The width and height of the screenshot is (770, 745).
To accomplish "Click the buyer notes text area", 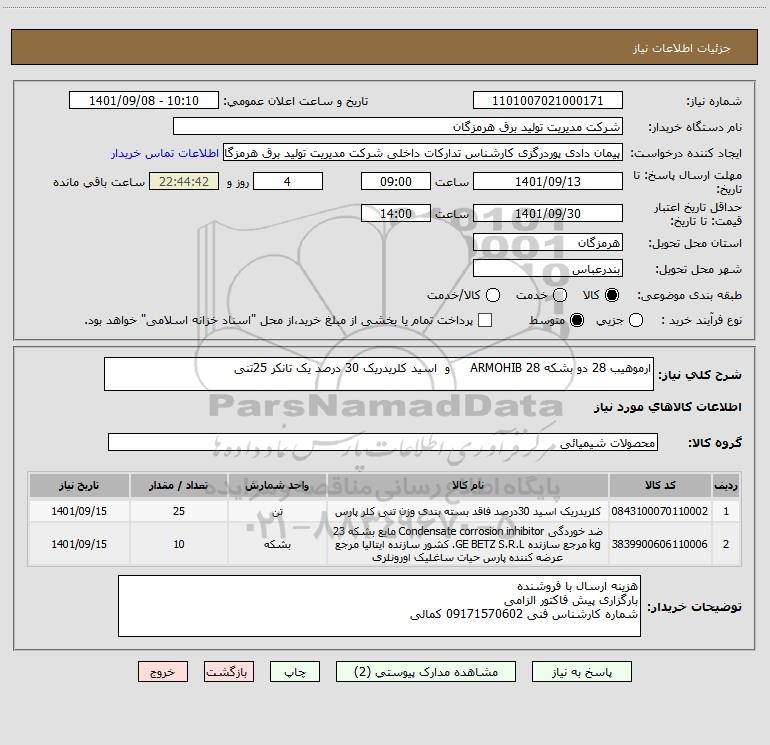I will coord(379,606).
